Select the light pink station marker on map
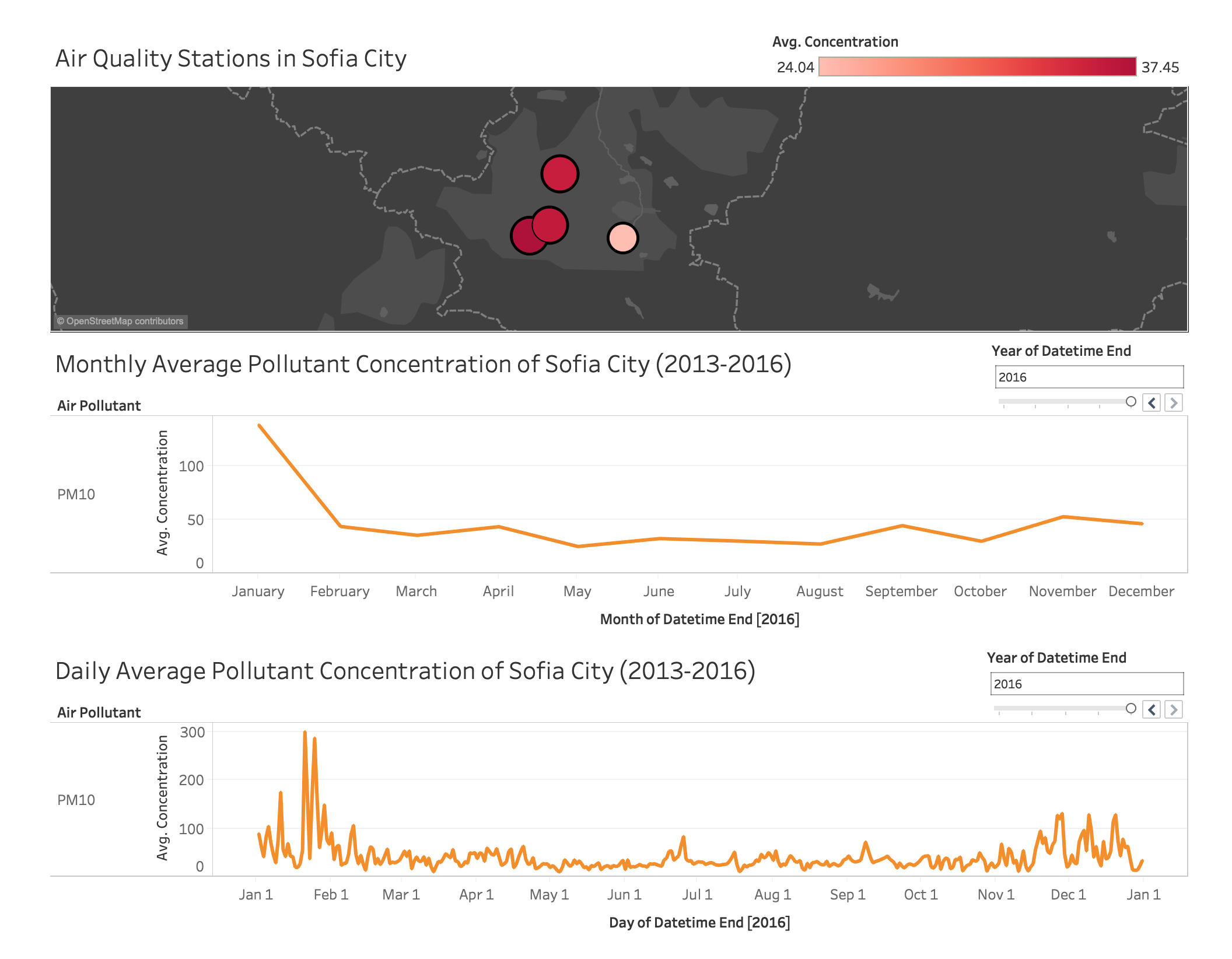 tap(623, 238)
